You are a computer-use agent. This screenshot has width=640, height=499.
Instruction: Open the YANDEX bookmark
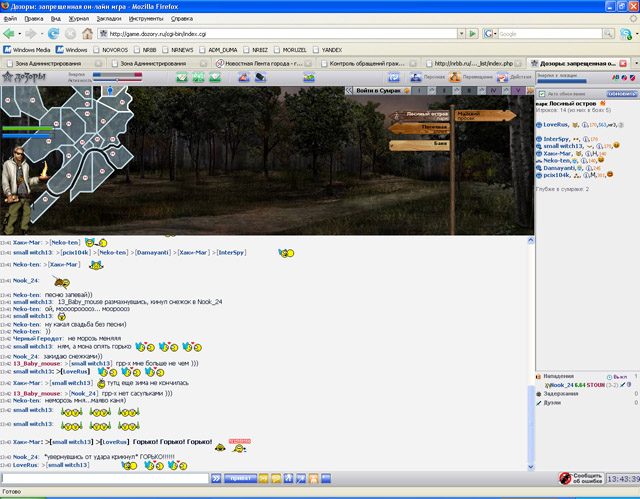pos(327,50)
